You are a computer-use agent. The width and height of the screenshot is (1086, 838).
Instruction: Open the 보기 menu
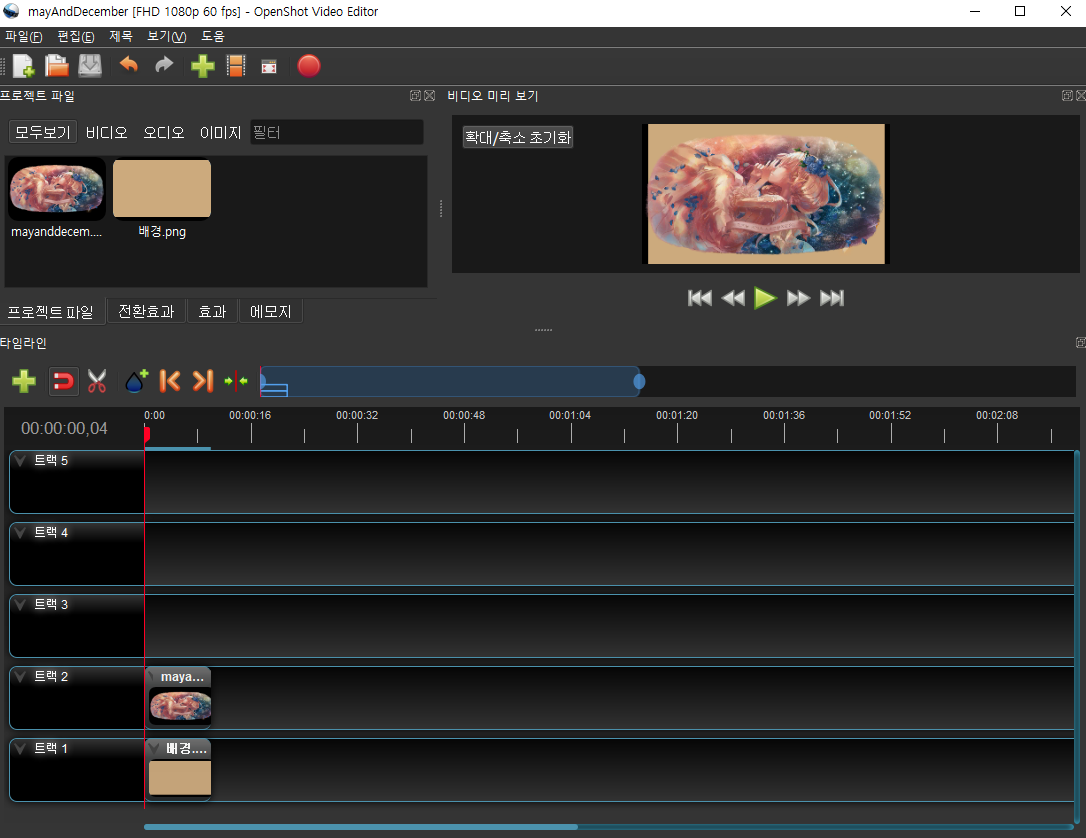coord(166,37)
